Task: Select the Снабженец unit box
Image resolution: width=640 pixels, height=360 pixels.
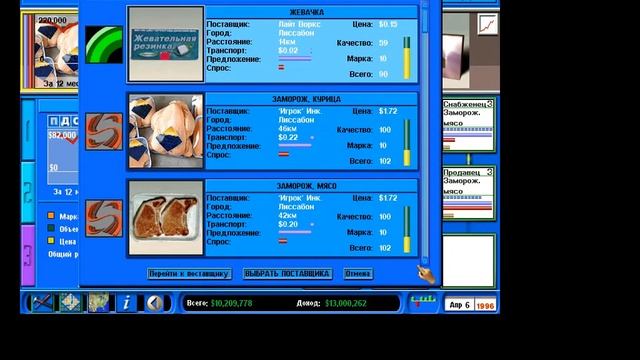Action: click(x=468, y=125)
